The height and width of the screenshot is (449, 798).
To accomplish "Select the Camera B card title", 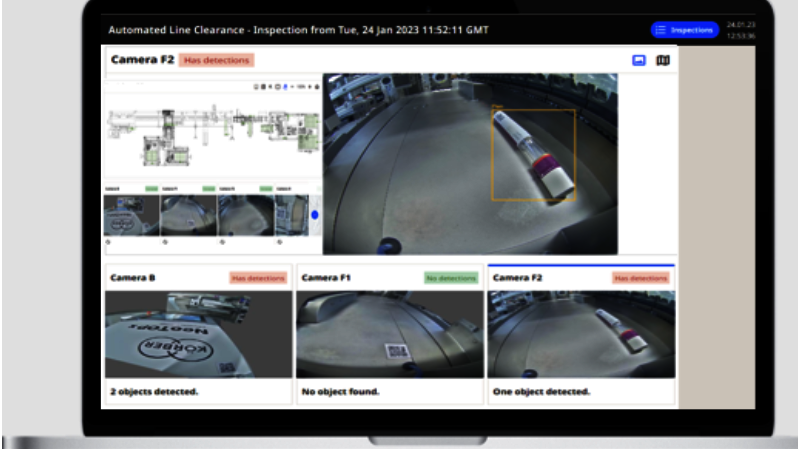I will coord(133,277).
